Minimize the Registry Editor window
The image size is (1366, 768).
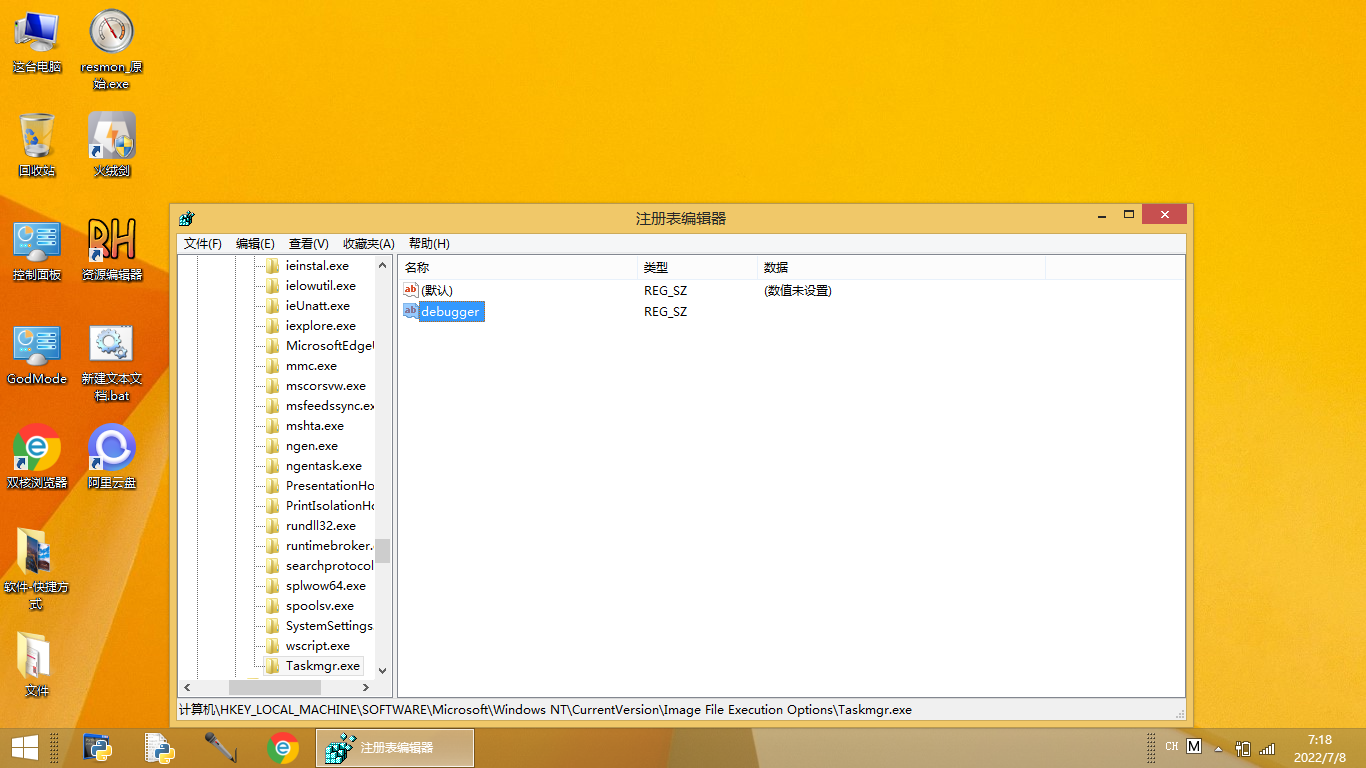(1102, 215)
